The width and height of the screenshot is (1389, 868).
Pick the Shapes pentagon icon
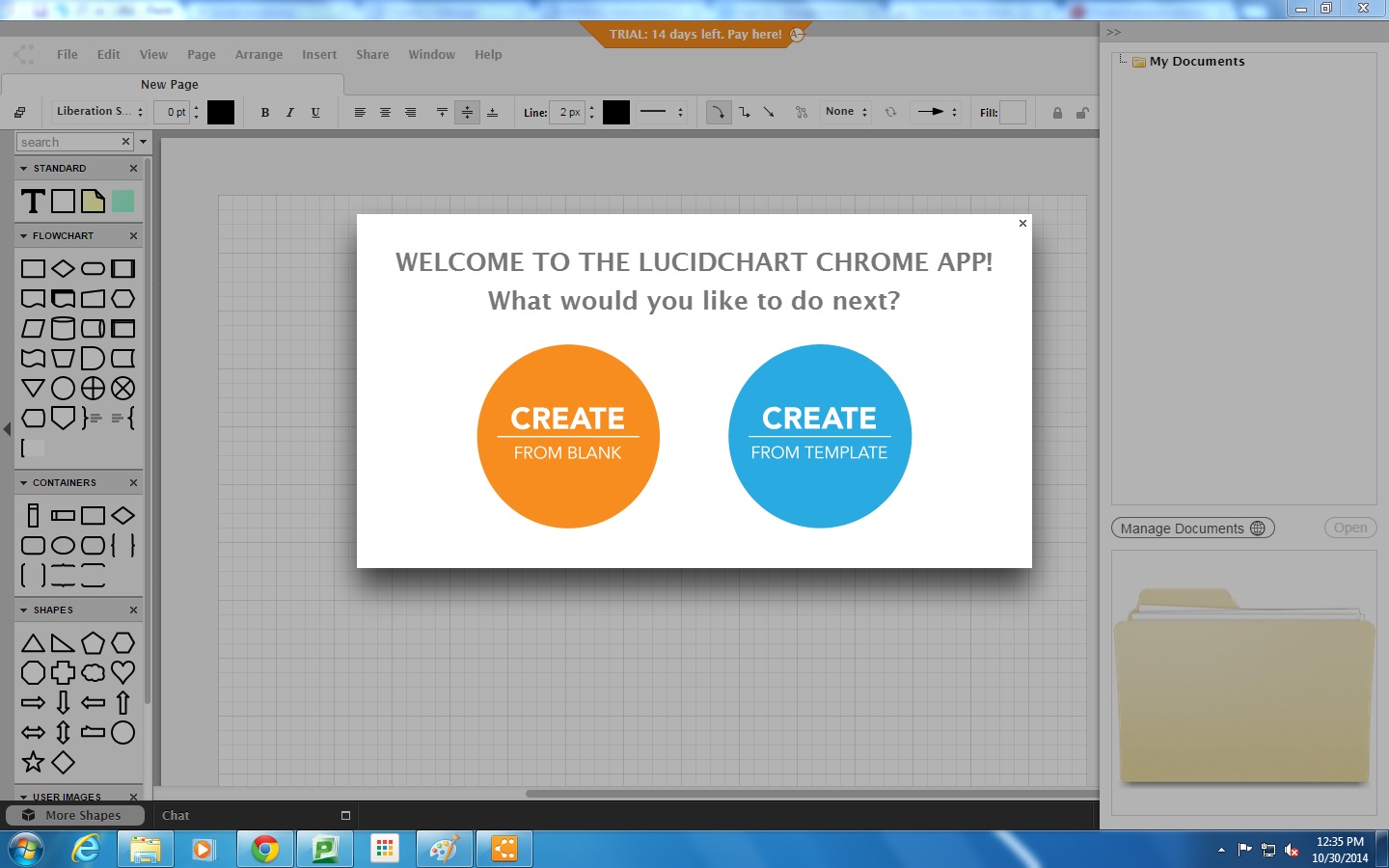[x=93, y=642]
